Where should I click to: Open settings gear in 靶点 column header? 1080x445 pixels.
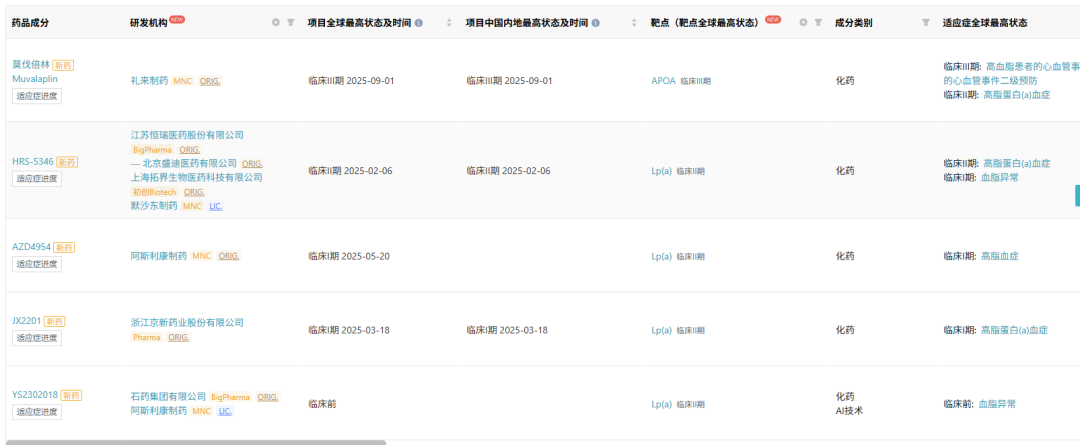tap(803, 23)
